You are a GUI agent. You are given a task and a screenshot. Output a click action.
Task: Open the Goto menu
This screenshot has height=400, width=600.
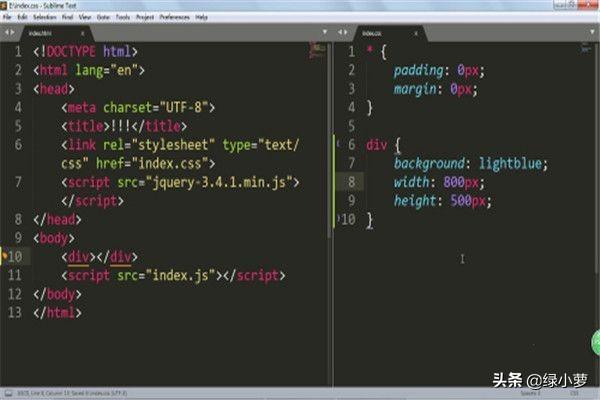pyautogui.click(x=103, y=17)
